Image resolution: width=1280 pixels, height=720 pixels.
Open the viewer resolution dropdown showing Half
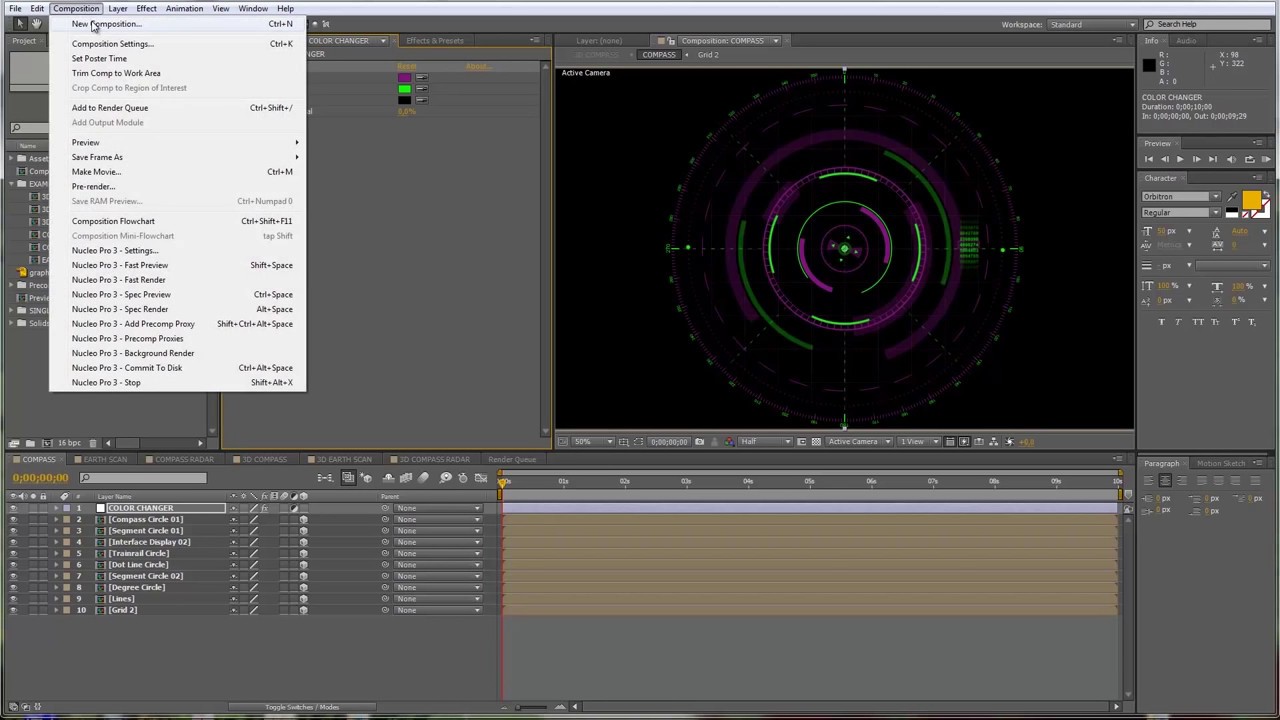[x=765, y=442]
